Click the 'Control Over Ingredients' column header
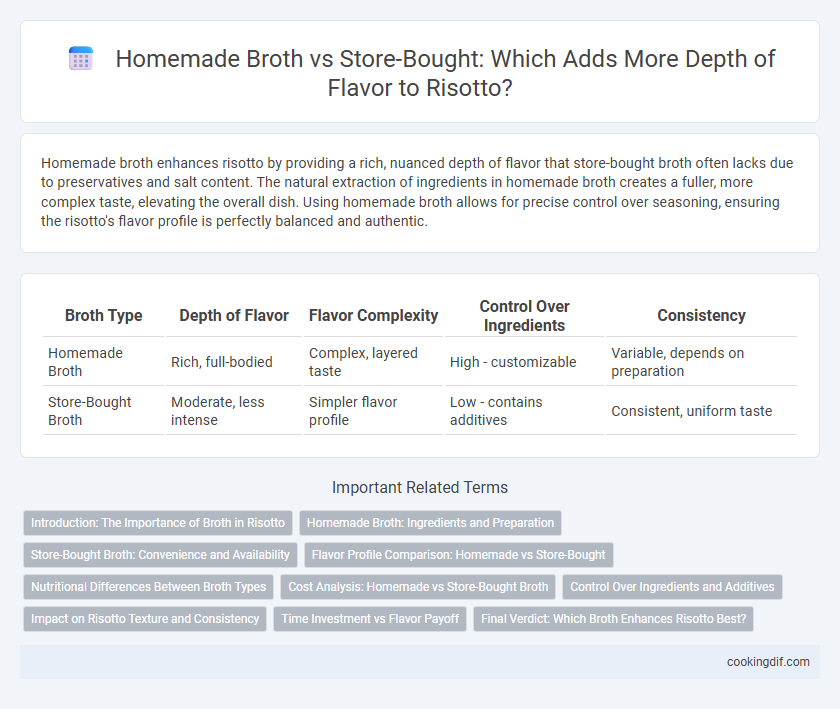Image resolution: width=840 pixels, height=709 pixels. tap(524, 316)
